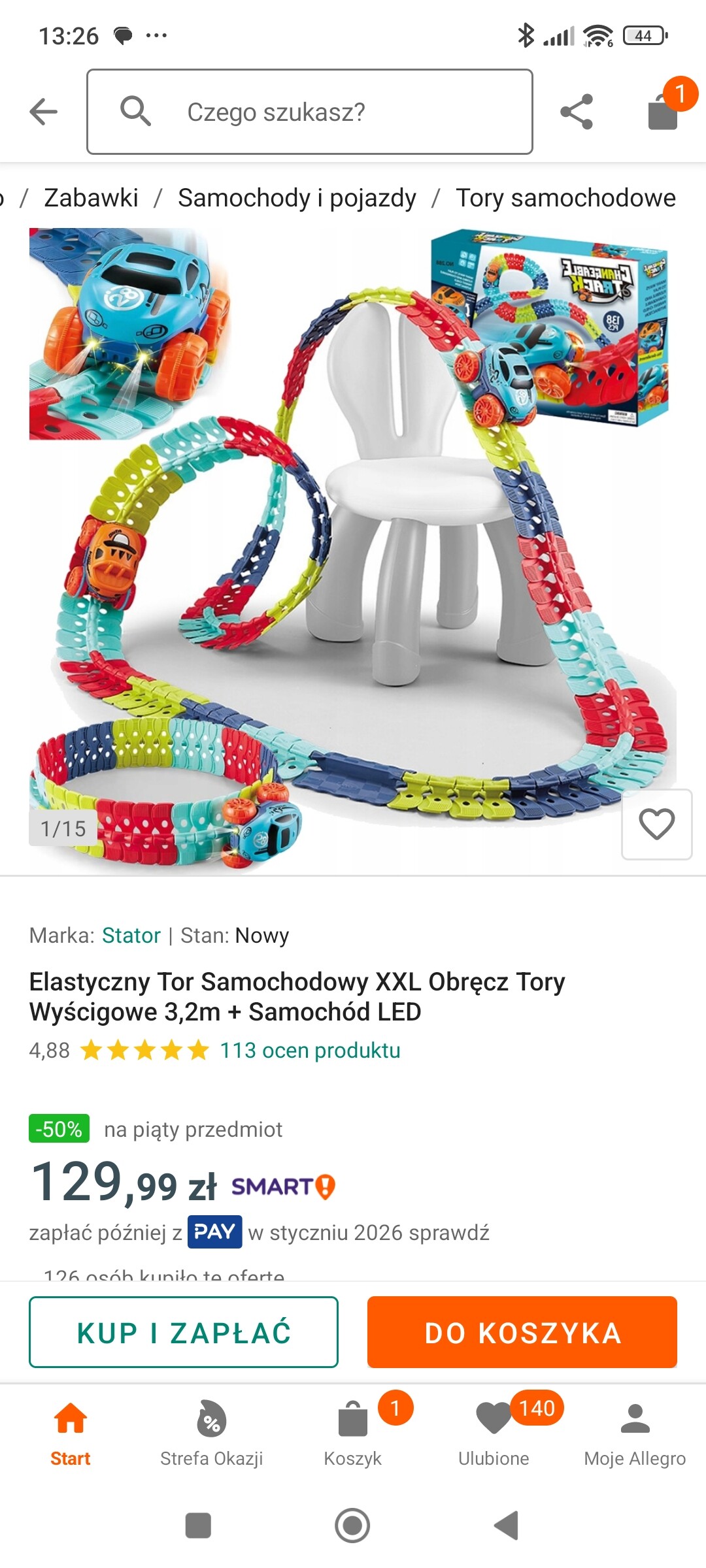This screenshot has height=1568, width=706.
Task: Open the 113 ocen produktu link
Action: [310, 1051]
